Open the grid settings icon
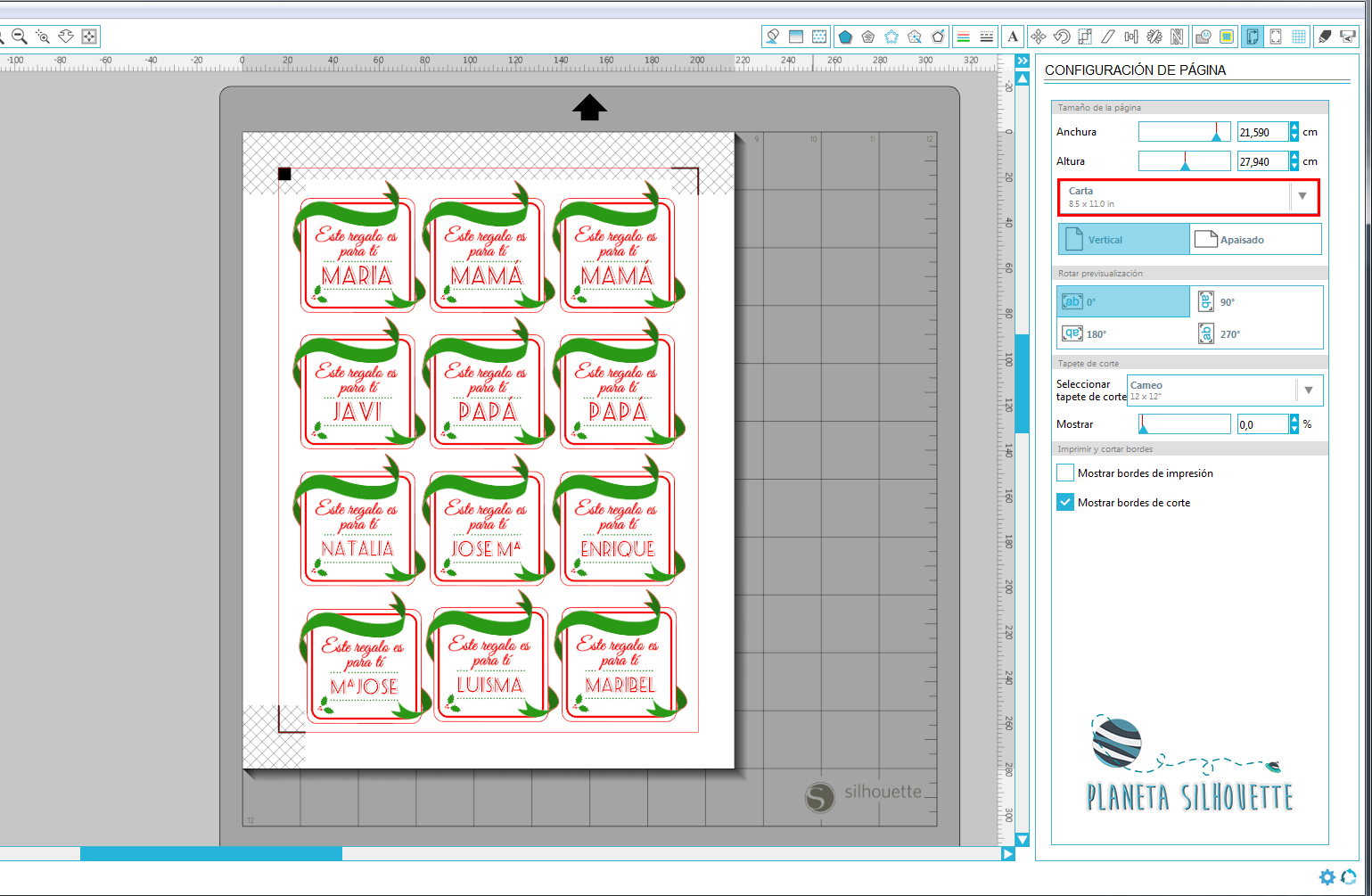 point(1299,37)
